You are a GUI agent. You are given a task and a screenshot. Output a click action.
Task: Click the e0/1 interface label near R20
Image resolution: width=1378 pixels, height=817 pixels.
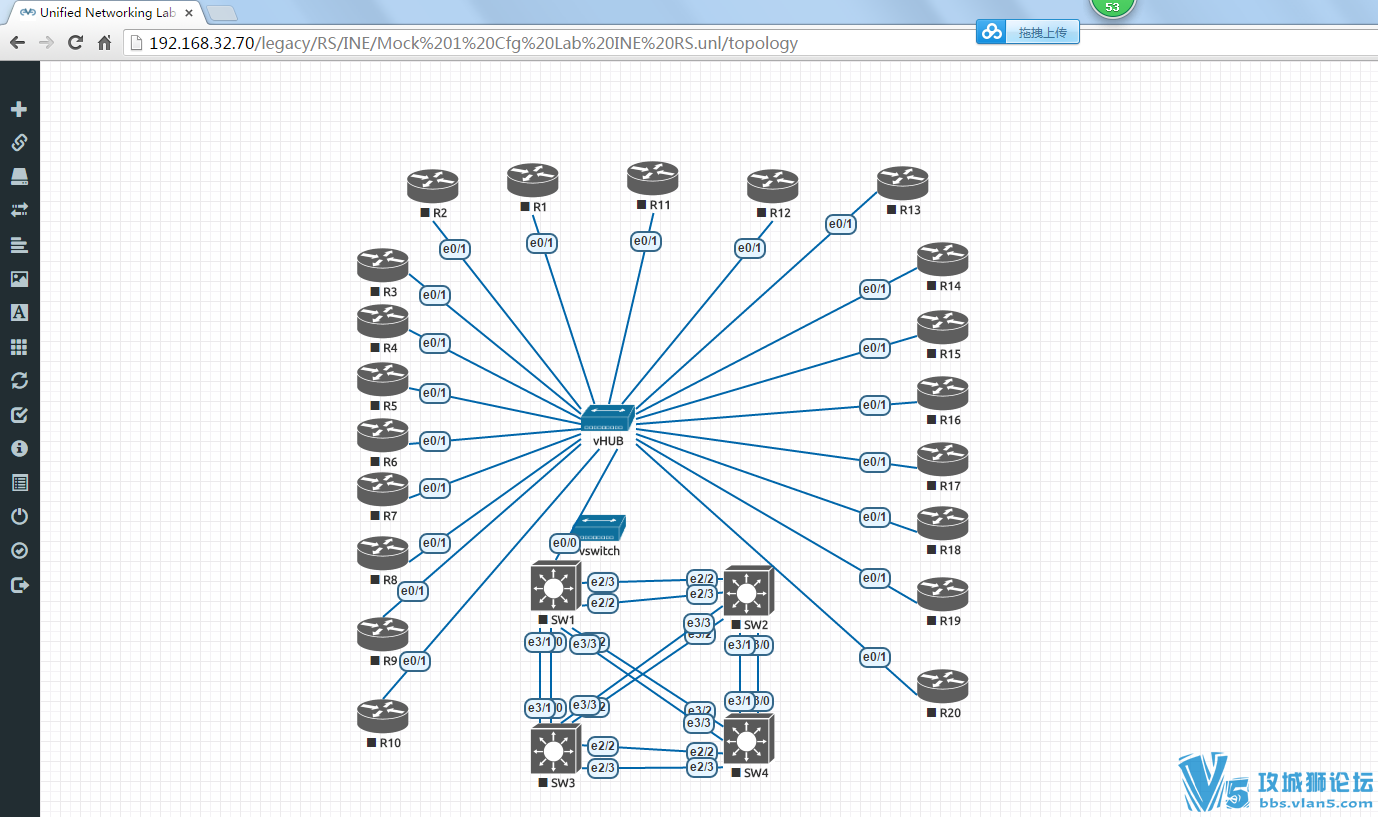click(x=874, y=657)
